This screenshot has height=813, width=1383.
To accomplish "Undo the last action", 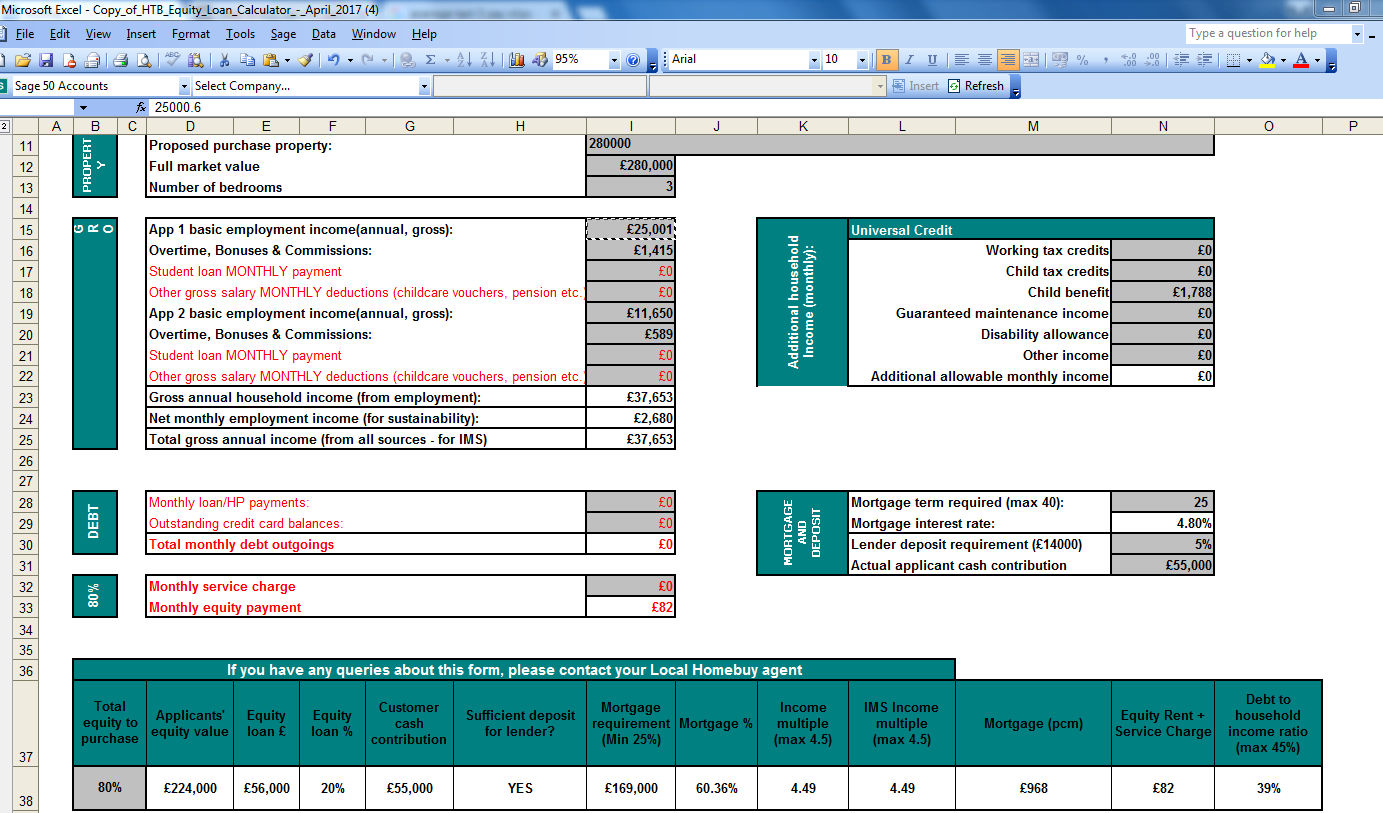I will coord(333,60).
